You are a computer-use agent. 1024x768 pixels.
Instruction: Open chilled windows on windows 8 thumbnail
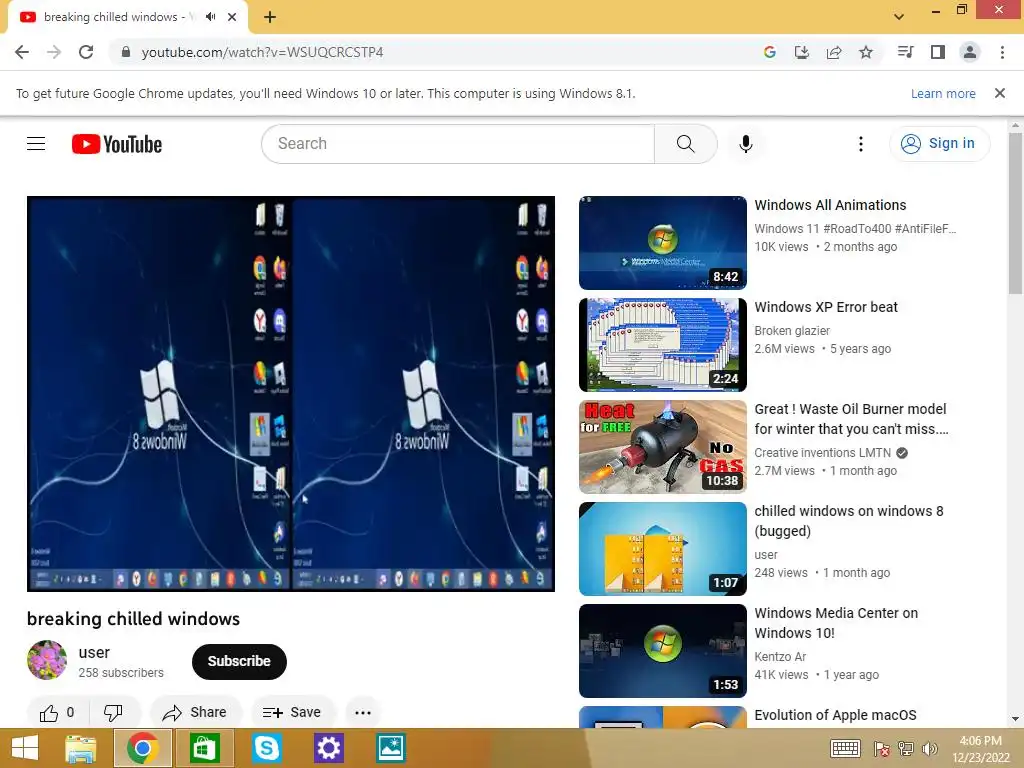[x=662, y=549]
